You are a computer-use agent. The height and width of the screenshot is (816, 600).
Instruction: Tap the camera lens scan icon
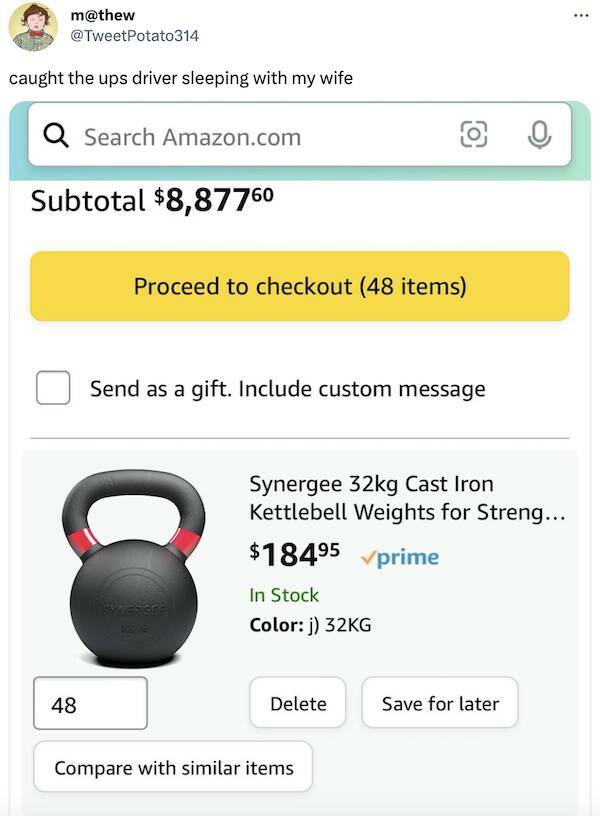point(473,136)
